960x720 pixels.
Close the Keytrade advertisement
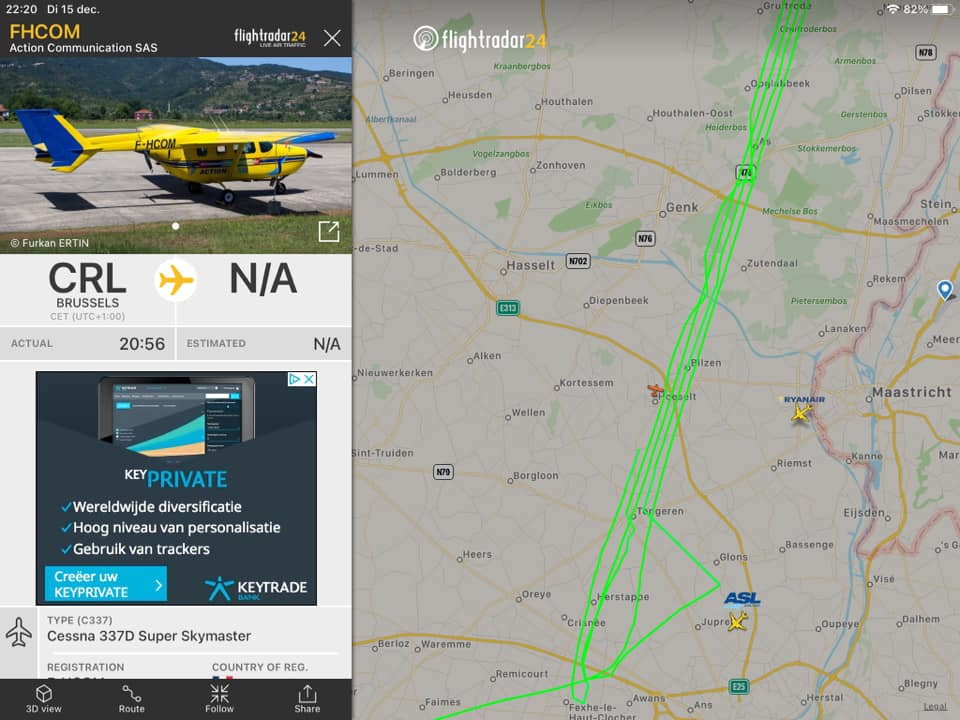point(309,379)
